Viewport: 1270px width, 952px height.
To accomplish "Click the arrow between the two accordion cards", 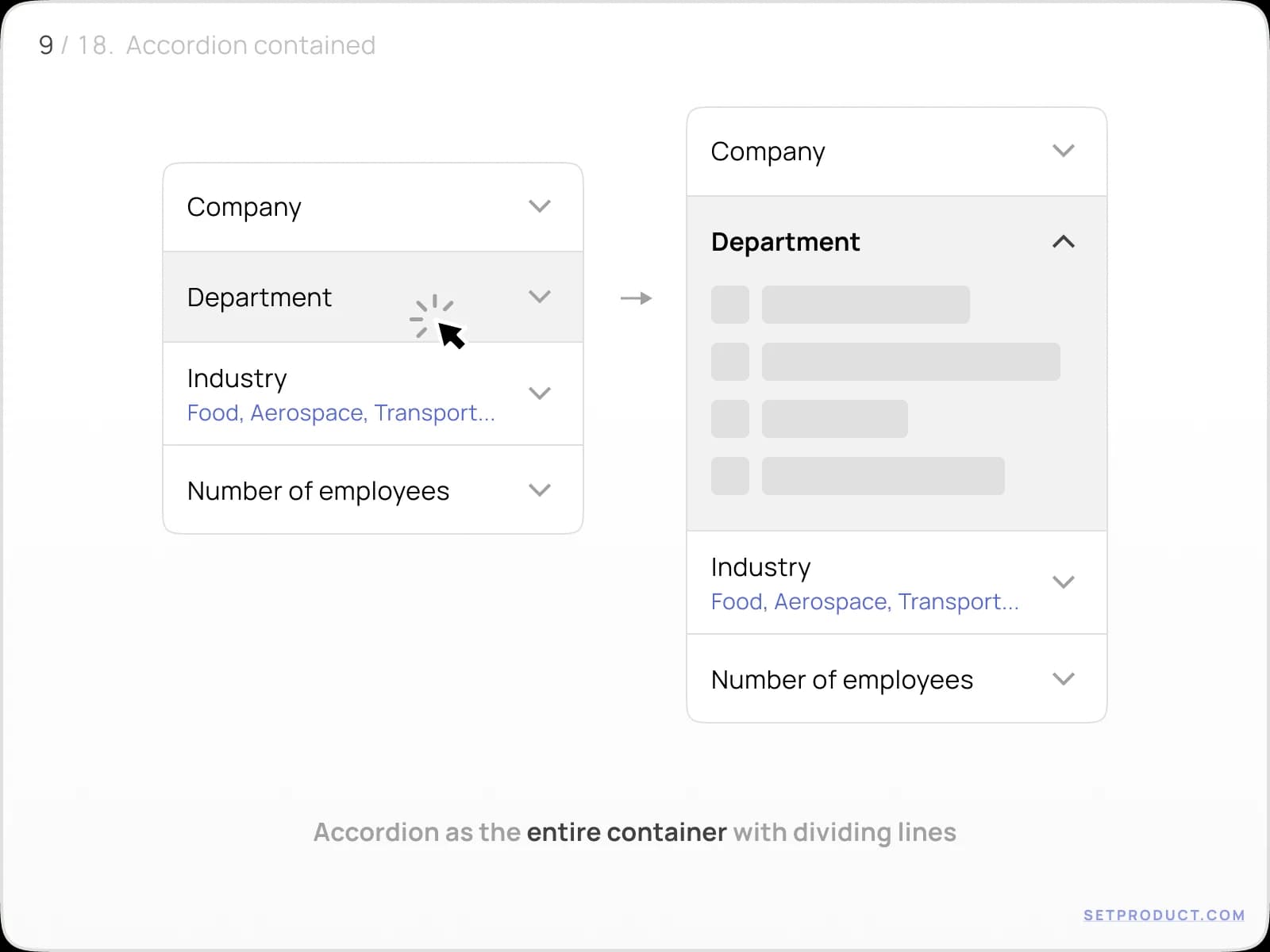I will pyautogui.click(x=635, y=299).
